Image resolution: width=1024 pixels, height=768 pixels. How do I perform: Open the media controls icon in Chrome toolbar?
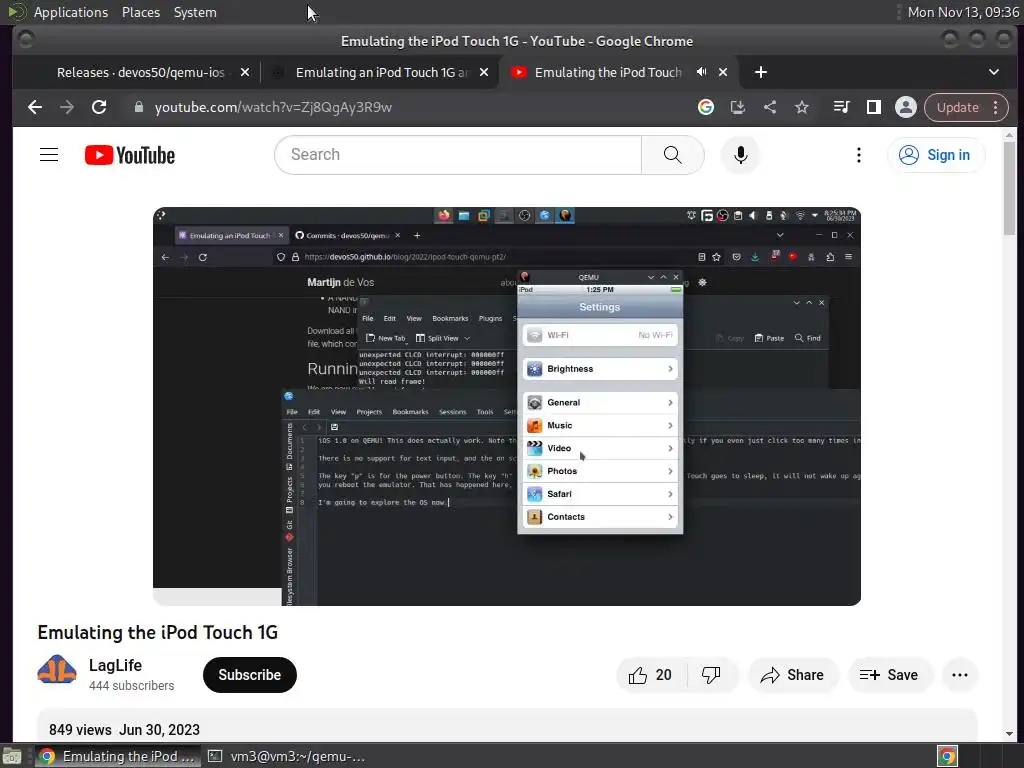coord(841,107)
